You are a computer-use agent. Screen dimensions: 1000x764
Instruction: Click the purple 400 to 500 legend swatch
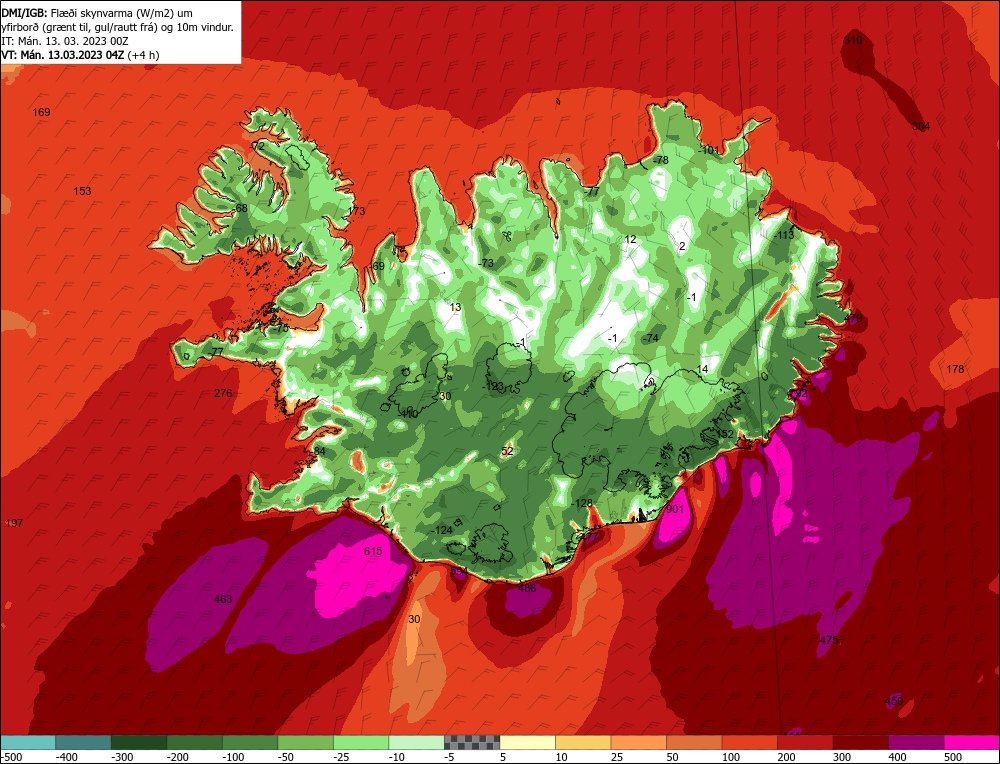[x=916, y=742]
